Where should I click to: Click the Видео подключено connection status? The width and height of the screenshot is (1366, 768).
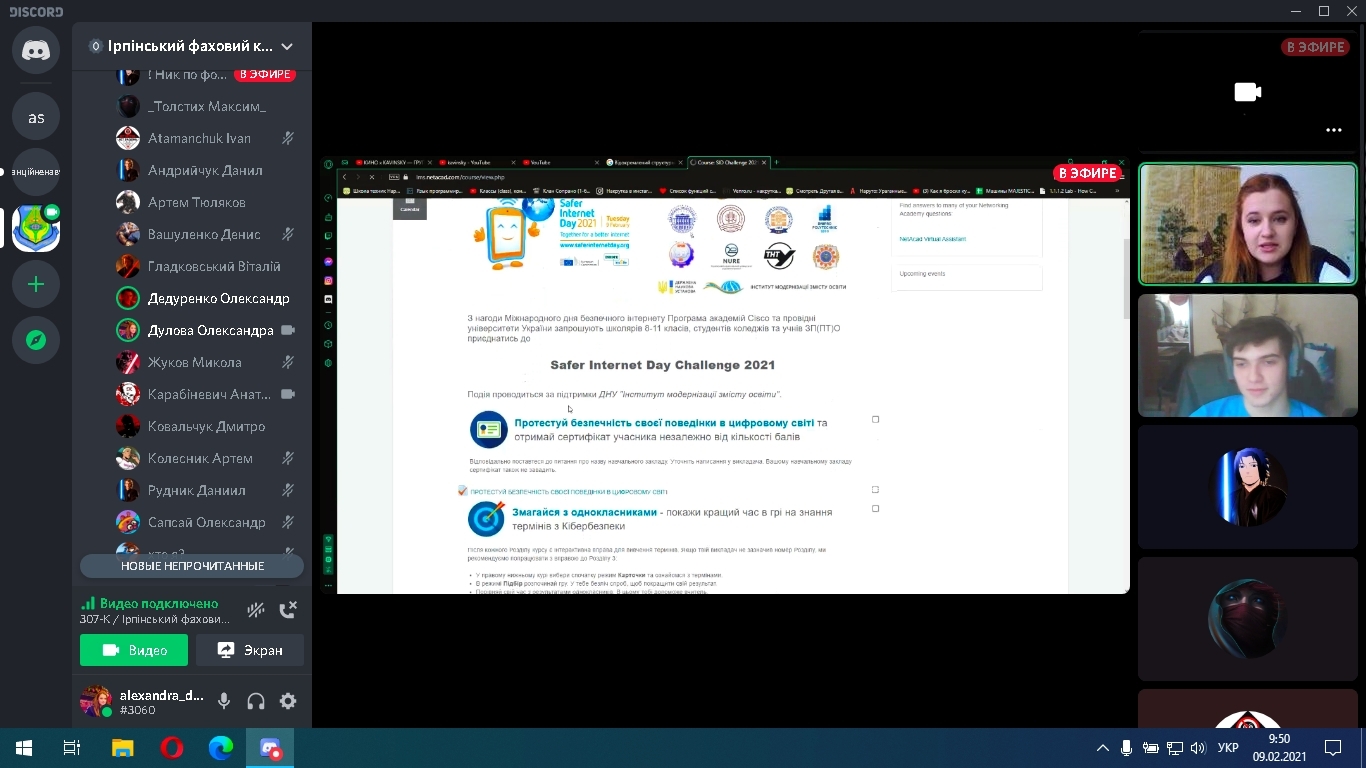pyautogui.click(x=158, y=603)
